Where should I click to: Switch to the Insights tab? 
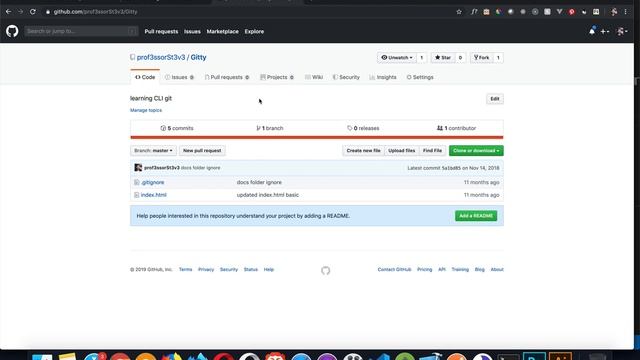[x=383, y=77]
